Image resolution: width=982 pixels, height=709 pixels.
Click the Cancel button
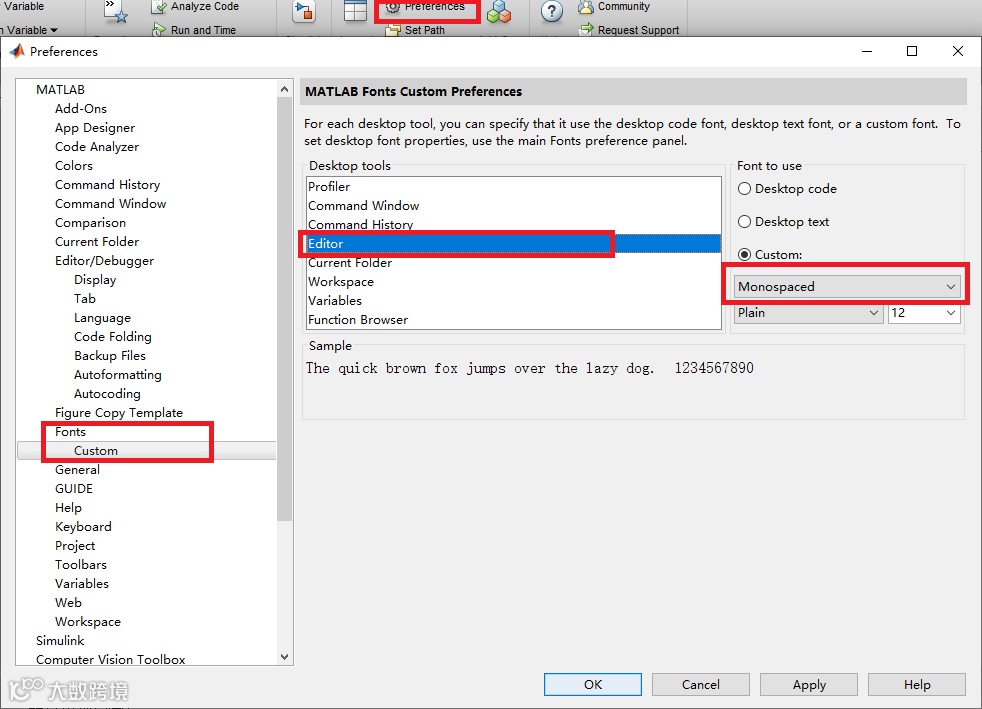coord(701,685)
